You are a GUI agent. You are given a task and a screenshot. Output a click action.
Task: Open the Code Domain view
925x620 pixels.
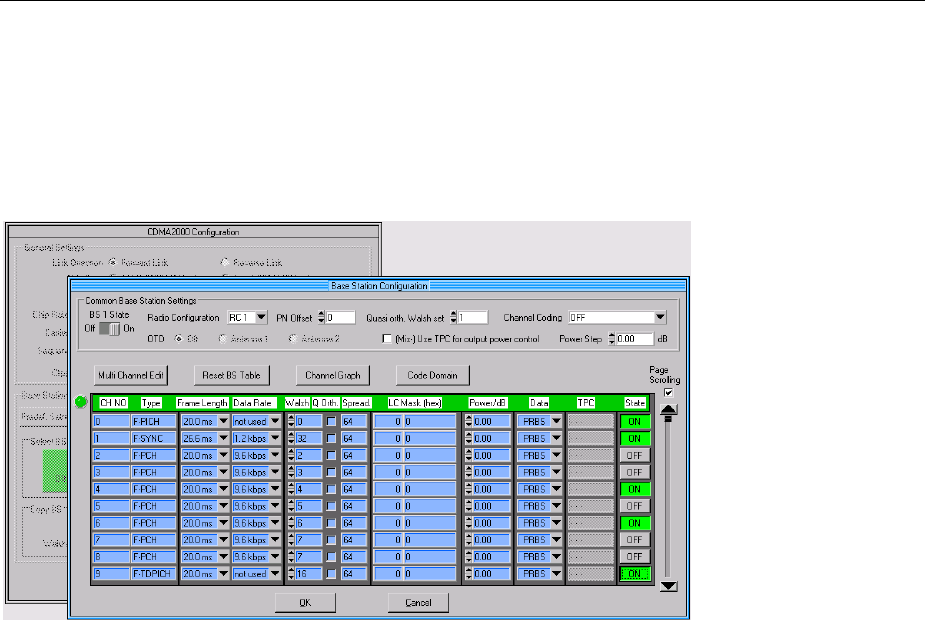pos(432,375)
